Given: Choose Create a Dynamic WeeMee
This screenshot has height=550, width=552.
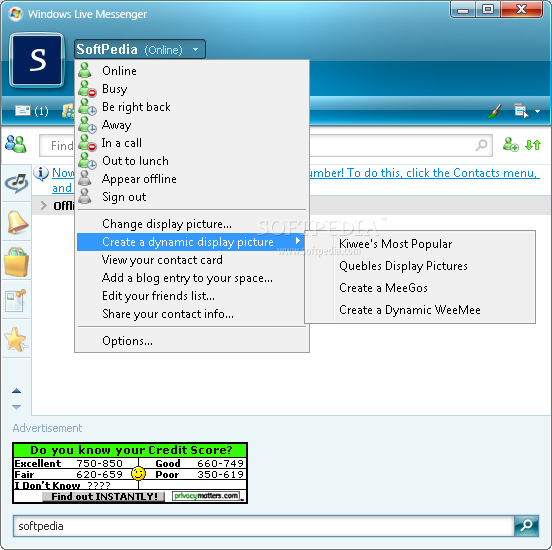Looking at the screenshot, I should click(420, 310).
